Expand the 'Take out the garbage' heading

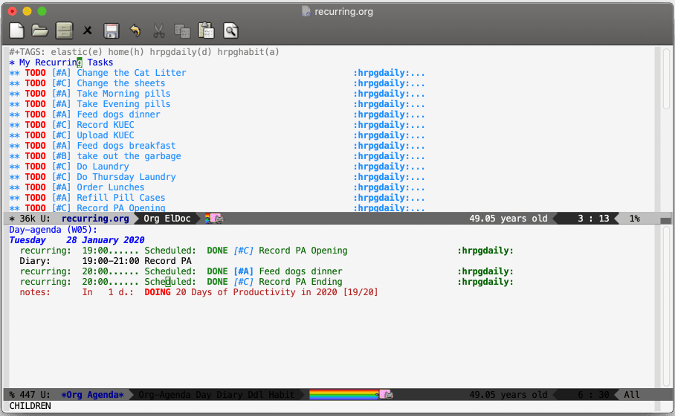(128, 156)
